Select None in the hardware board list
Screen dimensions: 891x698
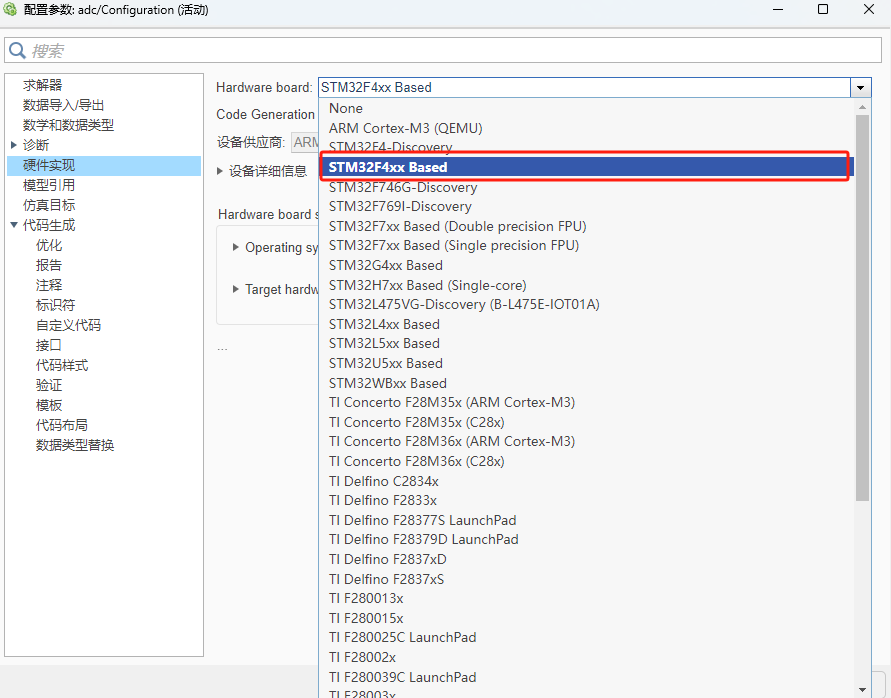coord(345,108)
